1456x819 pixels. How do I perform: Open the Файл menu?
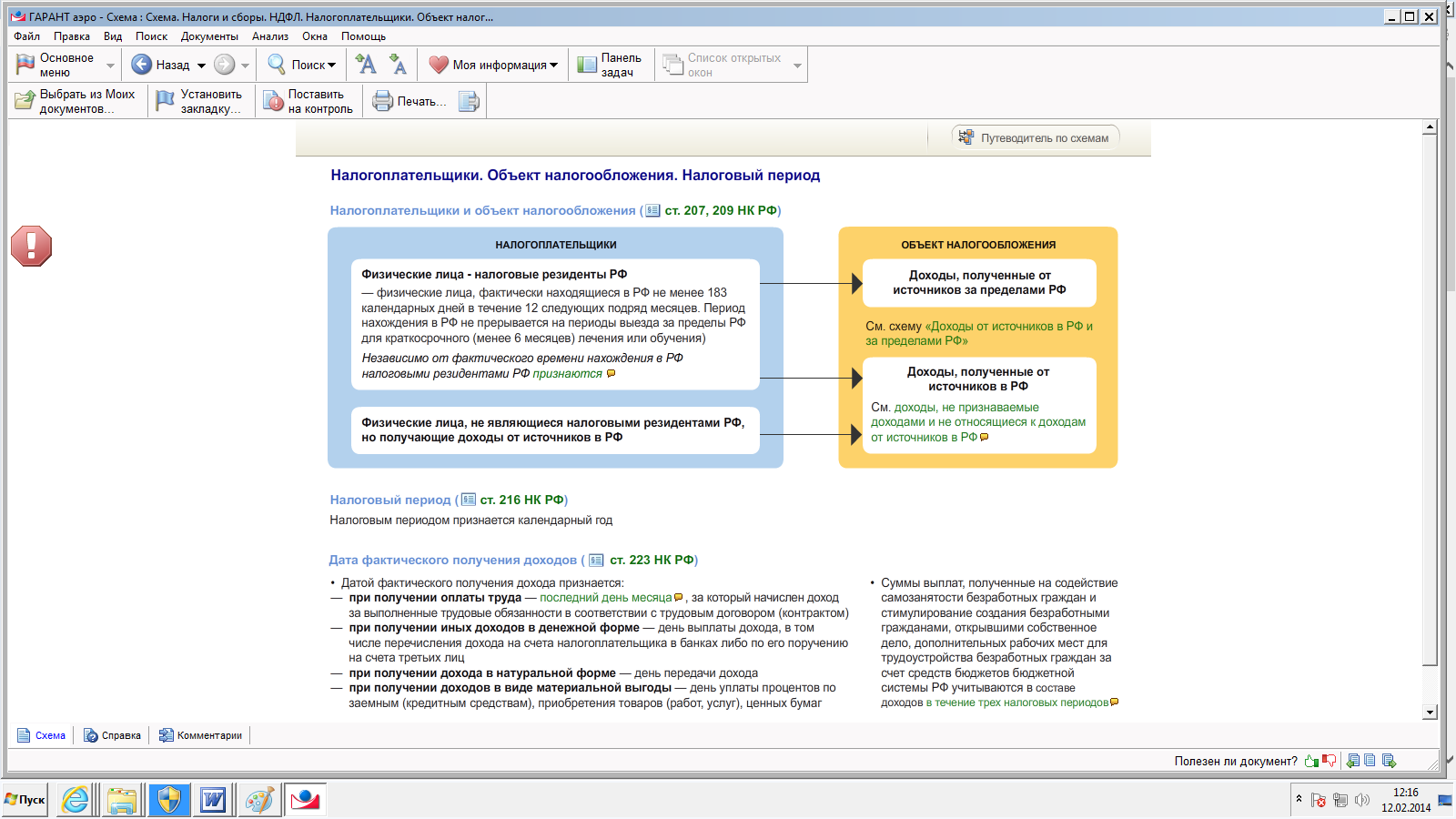tap(26, 36)
